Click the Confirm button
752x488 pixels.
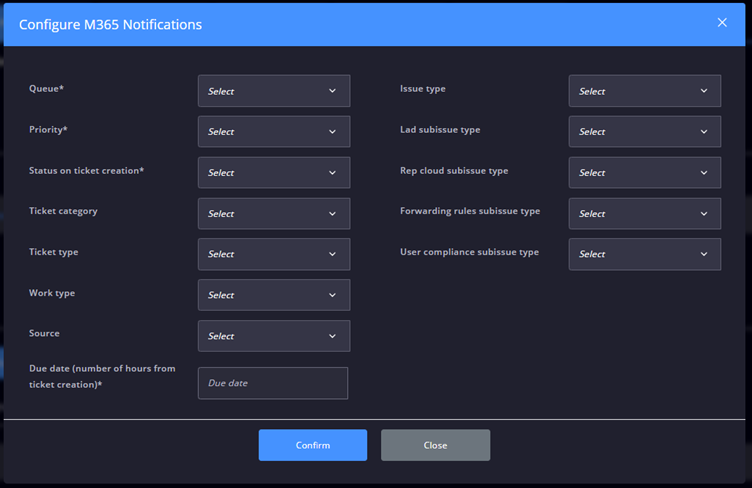(x=313, y=445)
